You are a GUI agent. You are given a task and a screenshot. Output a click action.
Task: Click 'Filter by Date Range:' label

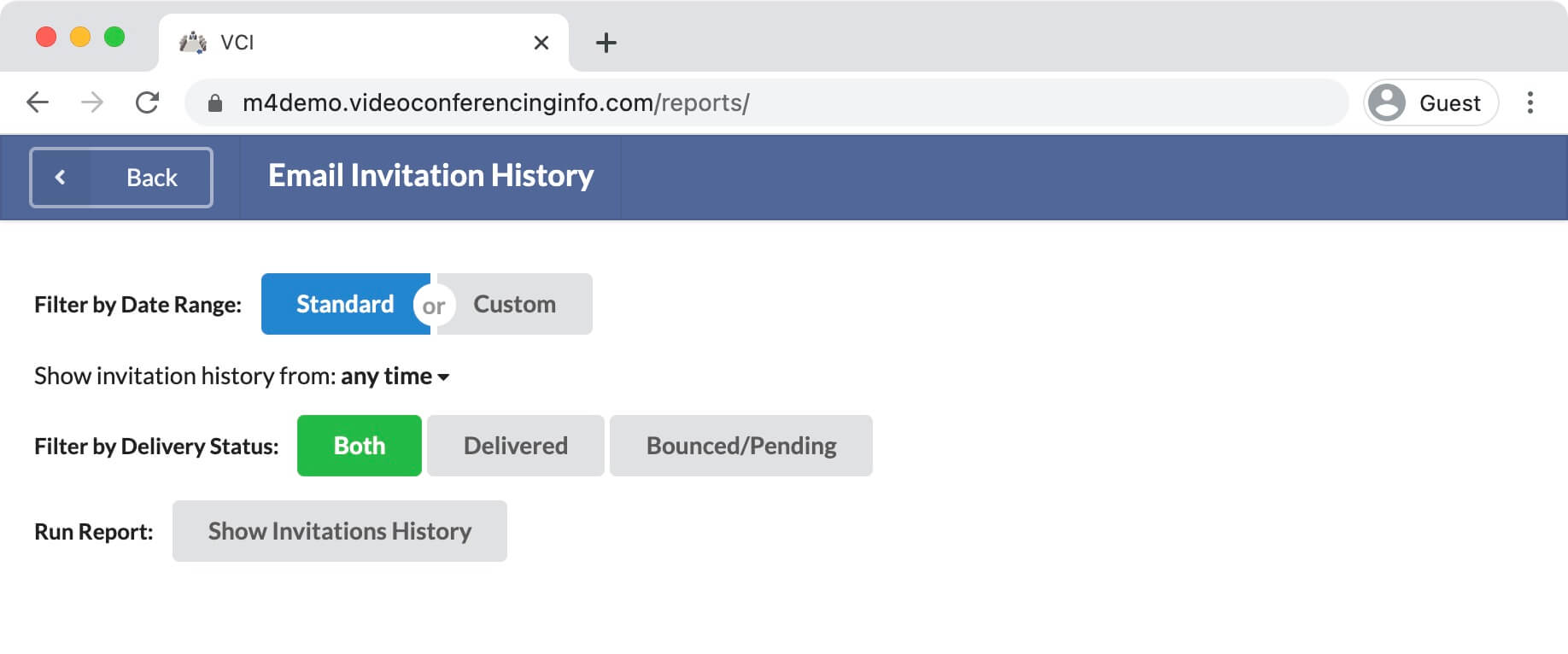137,305
